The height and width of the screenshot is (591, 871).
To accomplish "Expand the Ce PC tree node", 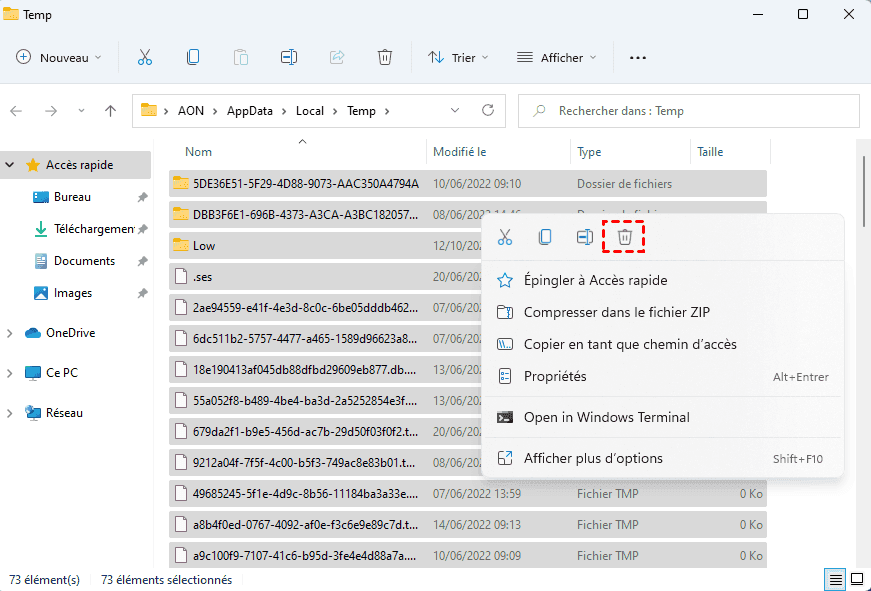I will pos(10,373).
